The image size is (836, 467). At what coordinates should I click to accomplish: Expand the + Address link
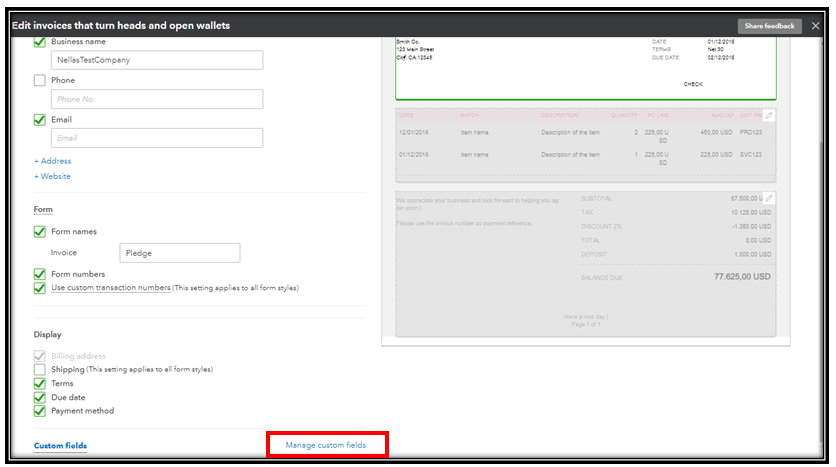point(53,161)
